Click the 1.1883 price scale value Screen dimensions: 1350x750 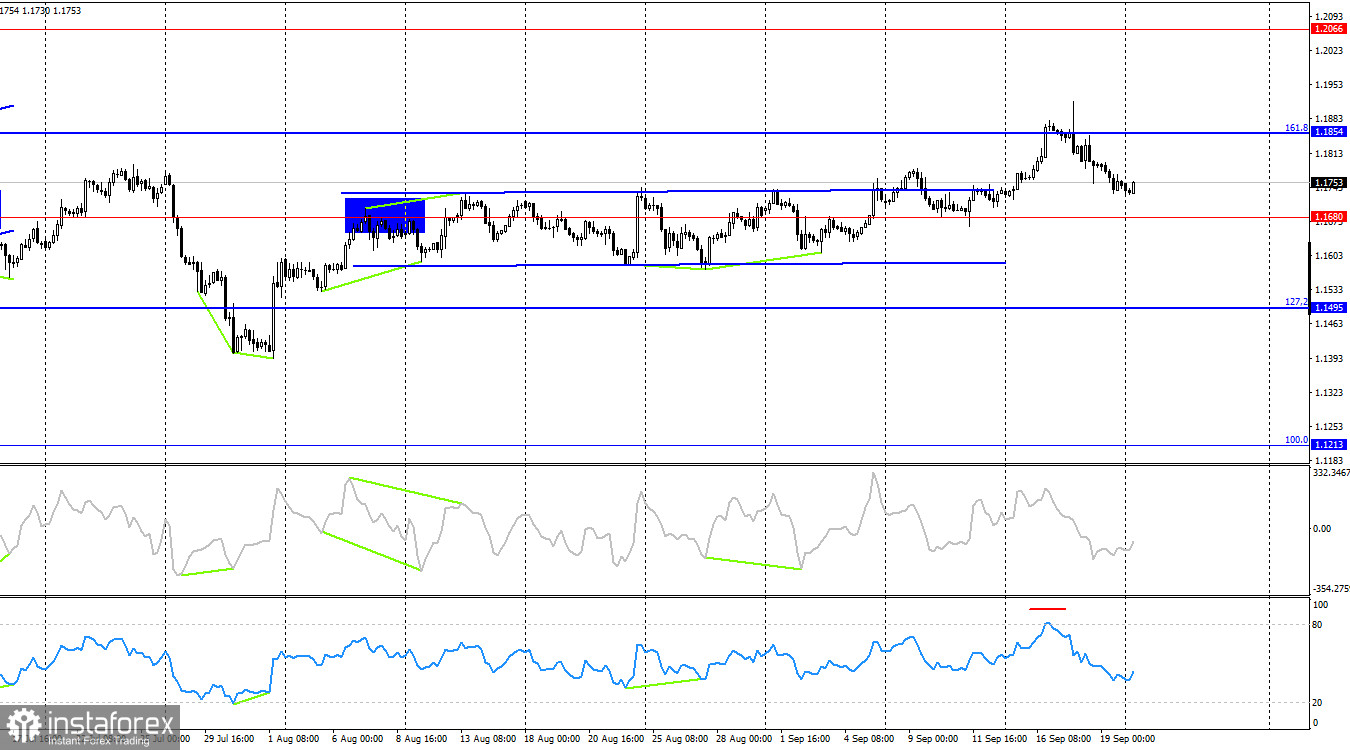point(1330,119)
